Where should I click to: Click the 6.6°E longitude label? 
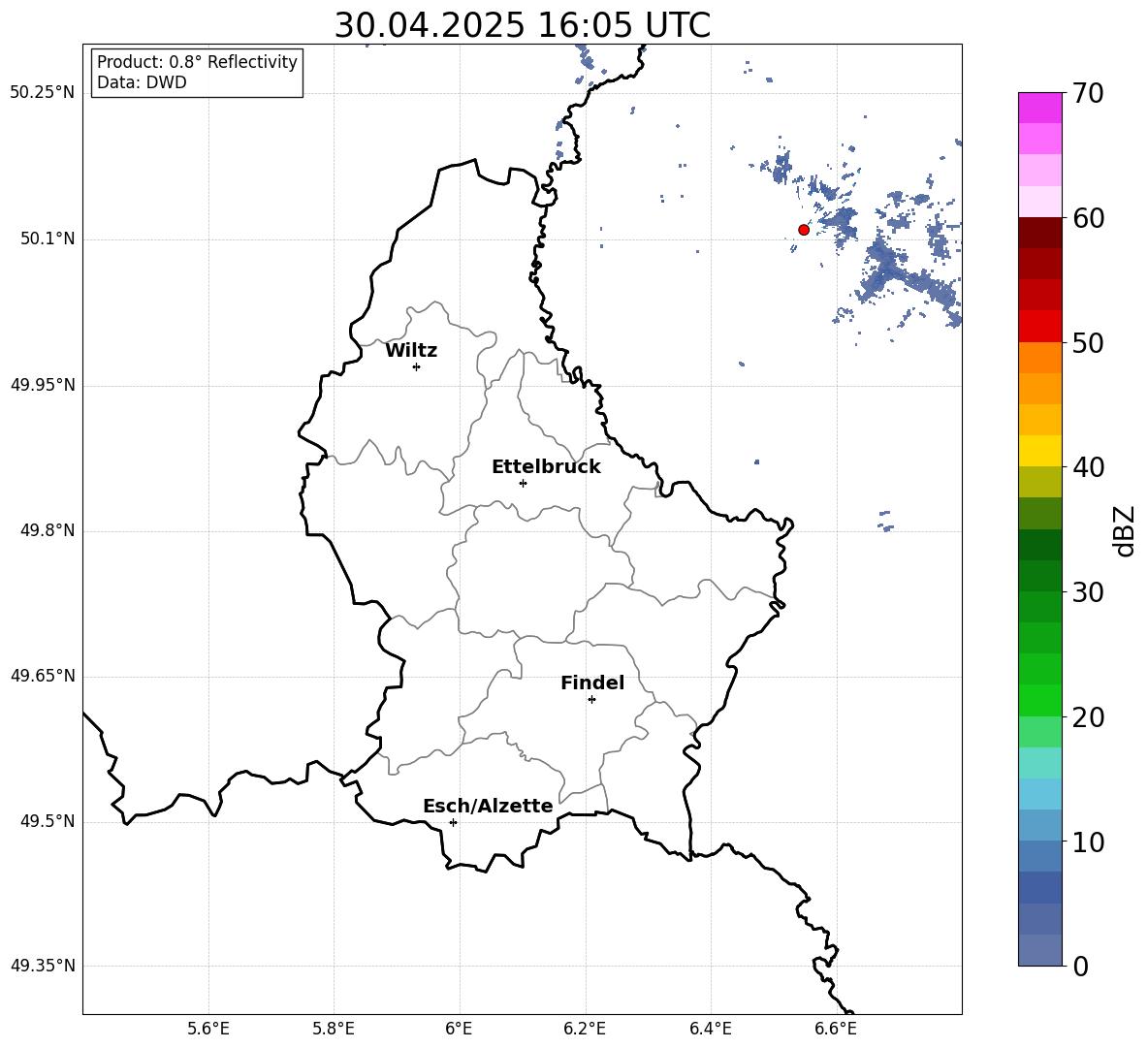(x=836, y=1029)
